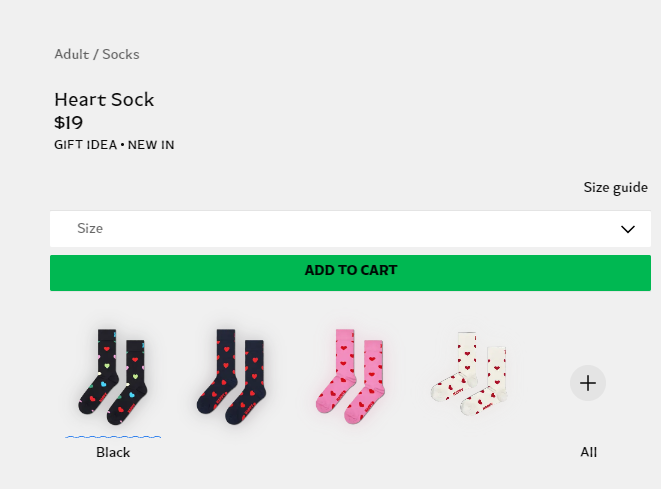661x489 pixels.
Task: Click the Black color label
Action: point(113,452)
